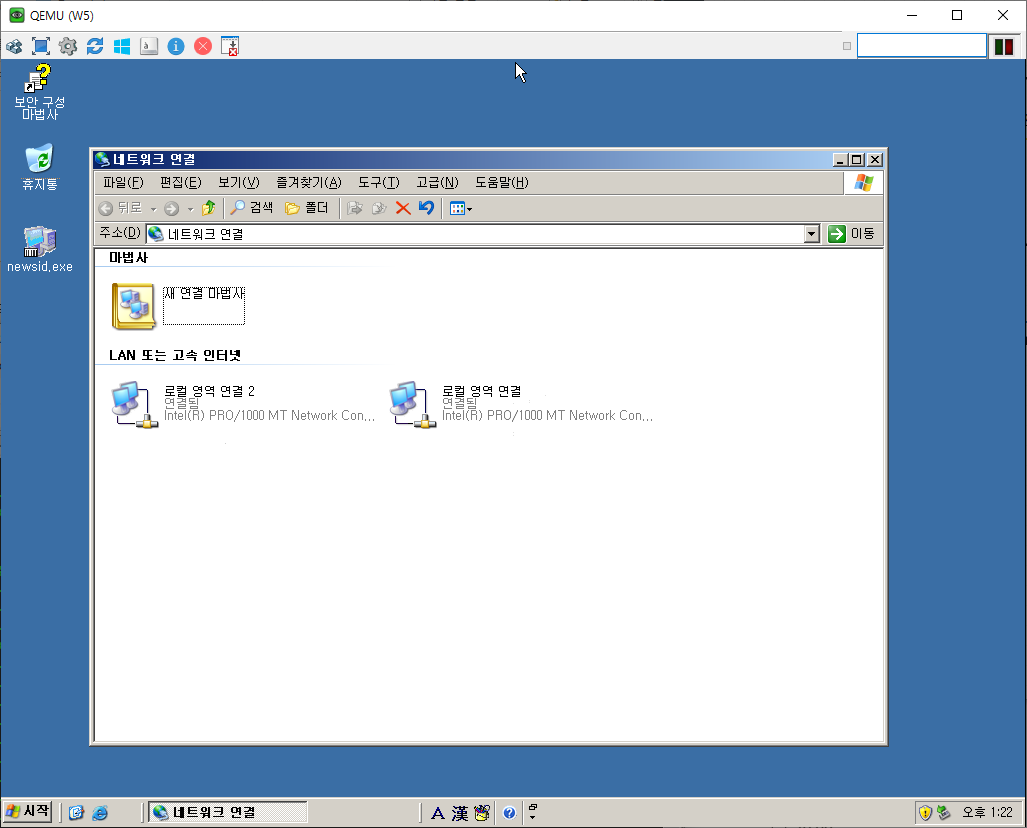The width and height of the screenshot is (1027, 828).
Task: Click the red X delete icon
Action: (403, 208)
